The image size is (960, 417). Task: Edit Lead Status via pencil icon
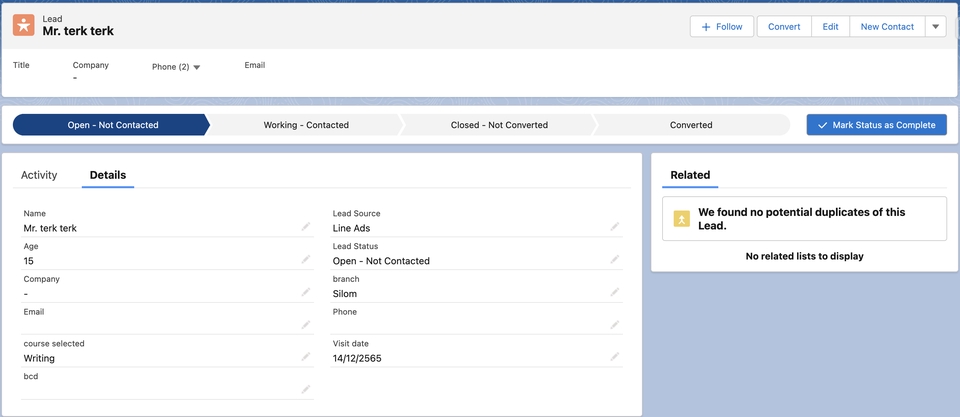(615, 260)
